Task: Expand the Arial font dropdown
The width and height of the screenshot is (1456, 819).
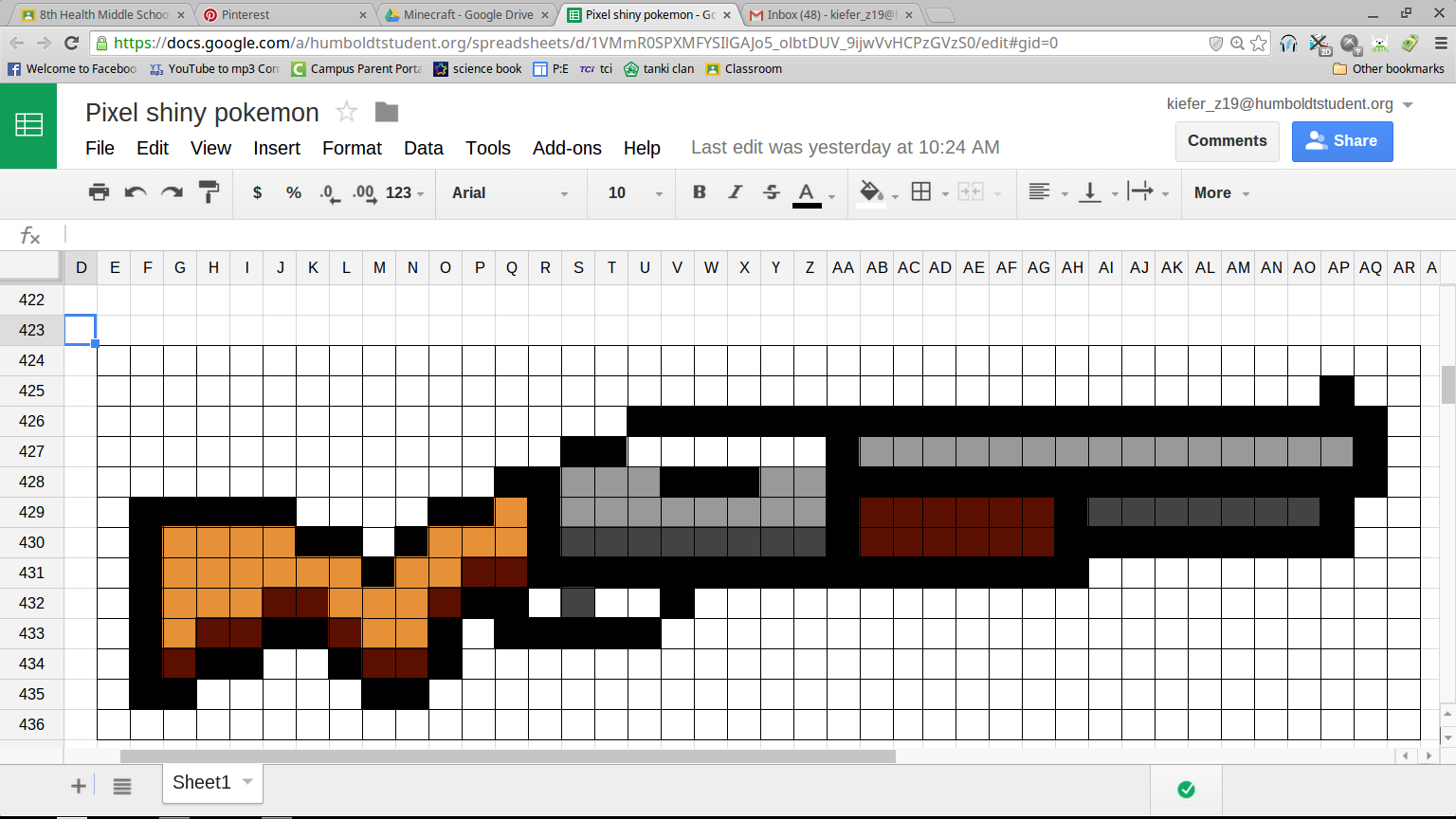Action: point(510,192)
